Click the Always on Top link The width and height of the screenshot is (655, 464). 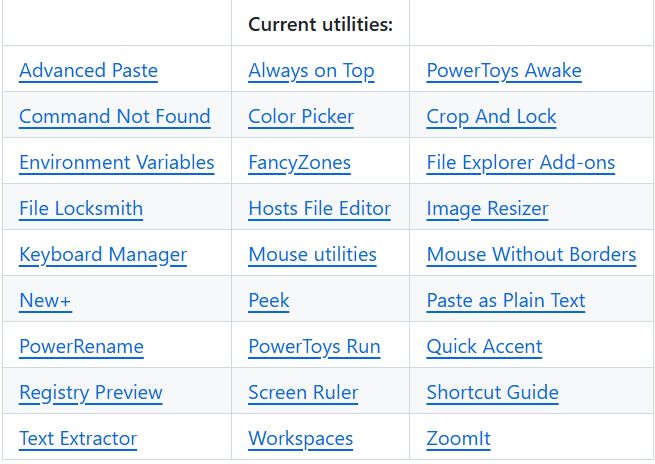coord(311,71)
